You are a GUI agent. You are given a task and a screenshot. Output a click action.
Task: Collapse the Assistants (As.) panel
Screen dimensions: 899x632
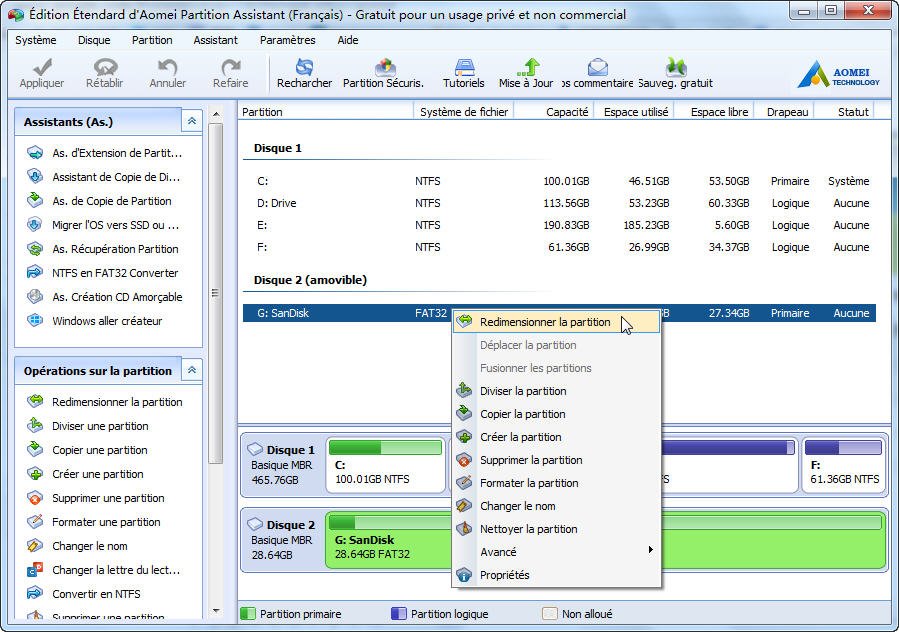(x=191, y=122)
